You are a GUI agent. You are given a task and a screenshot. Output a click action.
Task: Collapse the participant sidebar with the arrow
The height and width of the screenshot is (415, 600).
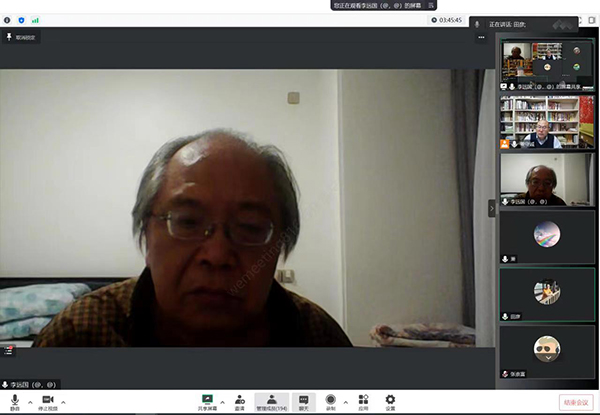[492, 208]
